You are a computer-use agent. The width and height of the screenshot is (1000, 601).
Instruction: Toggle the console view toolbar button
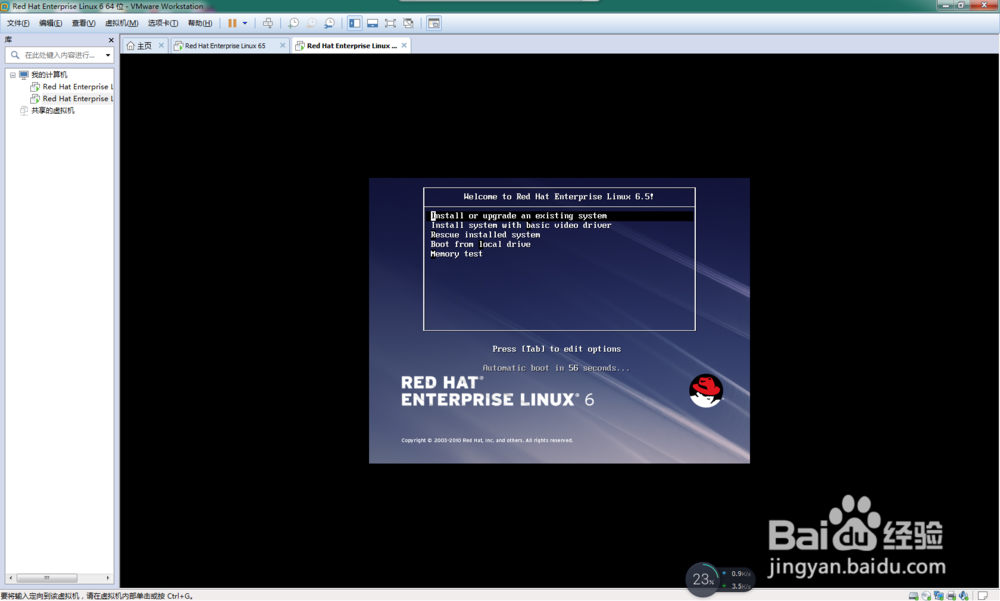(x=434, y=23)
